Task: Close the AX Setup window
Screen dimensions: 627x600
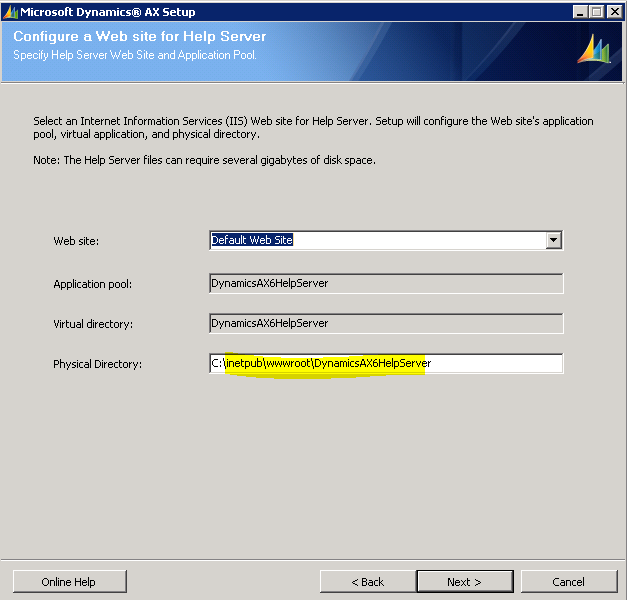Action: [614, 12]
